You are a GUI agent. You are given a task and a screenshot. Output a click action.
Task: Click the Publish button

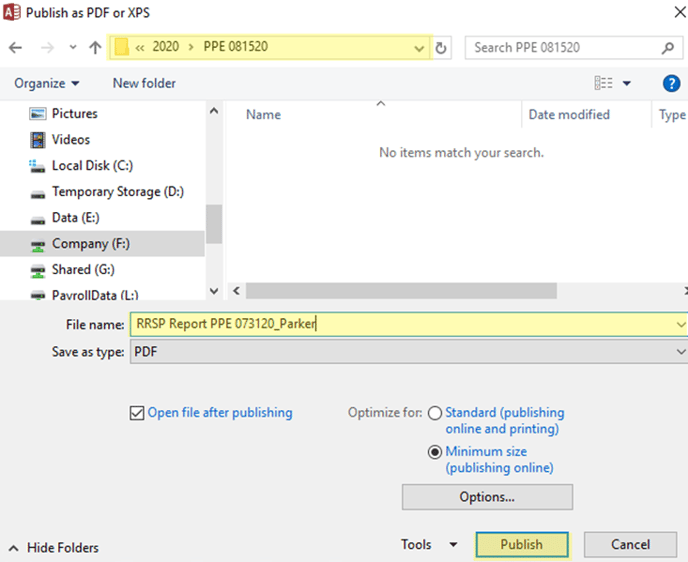521,545
